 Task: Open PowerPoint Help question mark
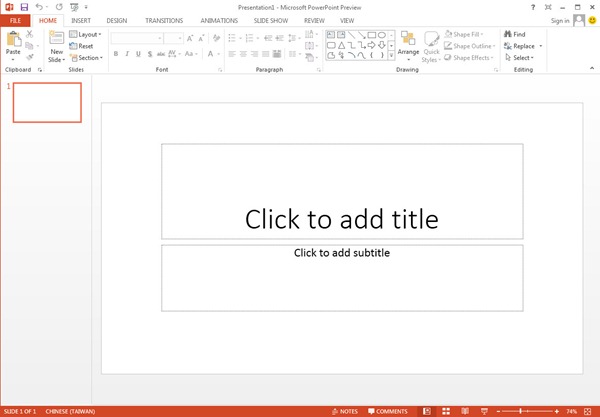pos(532,7)
